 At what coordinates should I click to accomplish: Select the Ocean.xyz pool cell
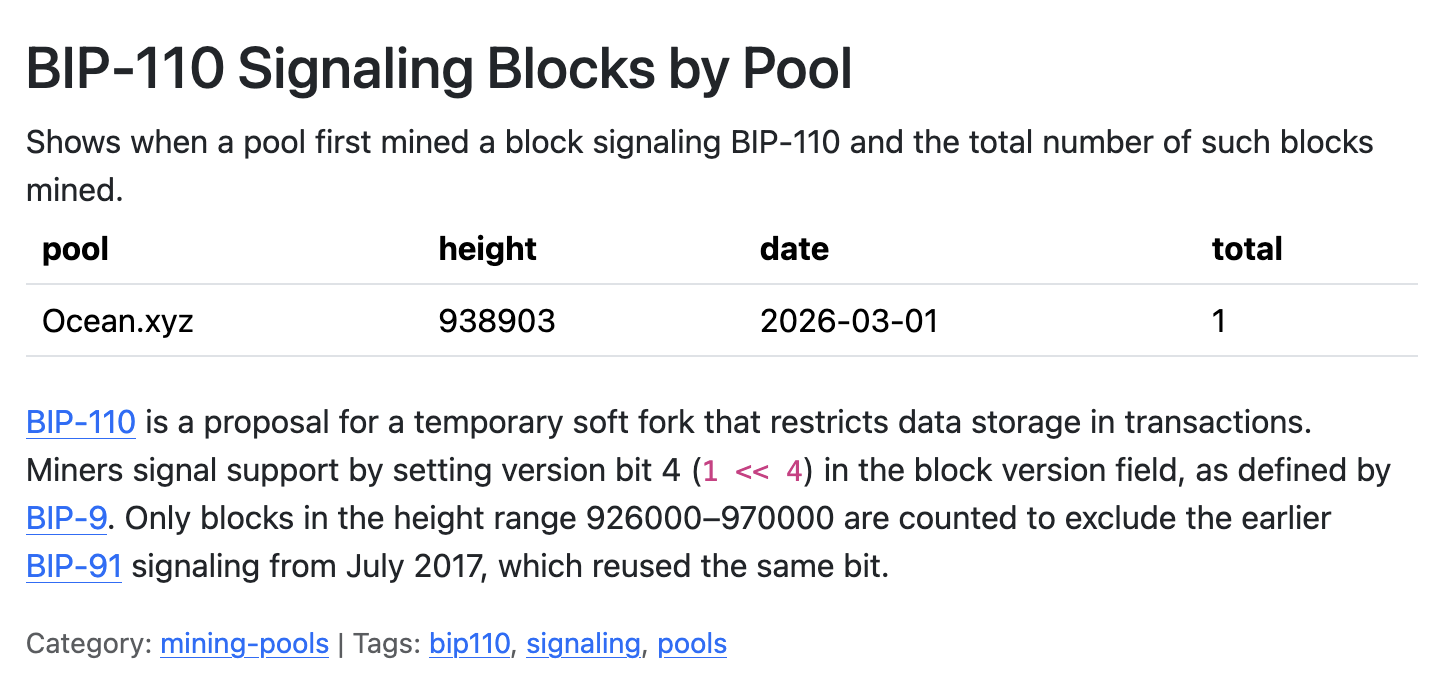click(117, 321)
